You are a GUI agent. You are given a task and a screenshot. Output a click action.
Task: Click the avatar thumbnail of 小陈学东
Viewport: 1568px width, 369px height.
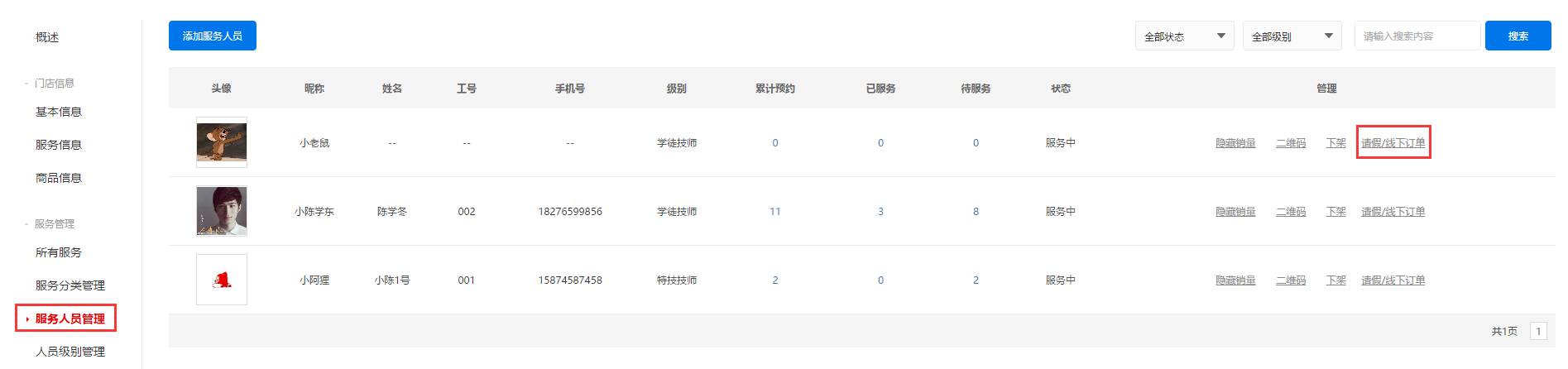(x=222, y=211)
